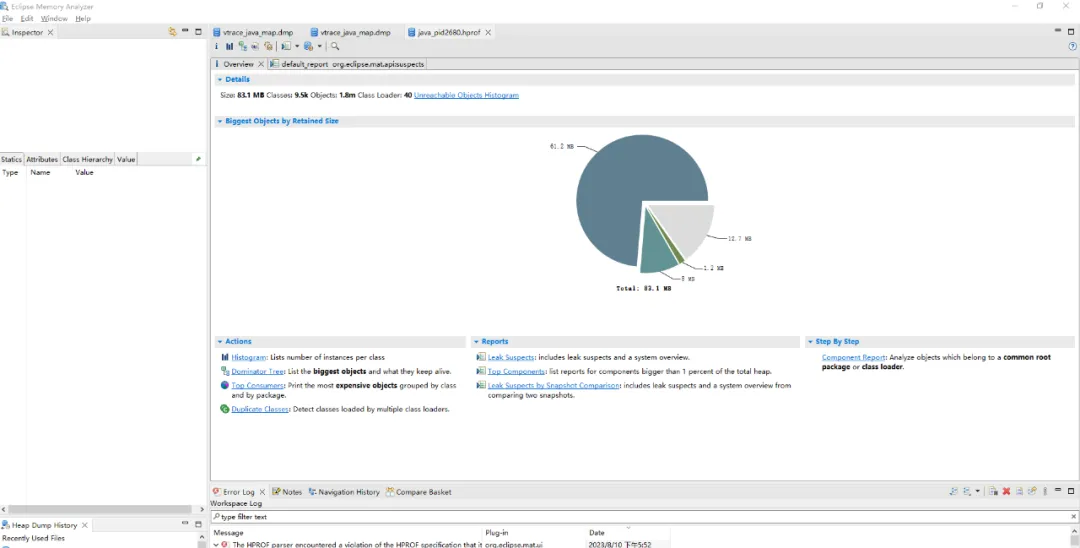
Task: Open the Leak Suspects report link
Action: (x=510, y=357)
